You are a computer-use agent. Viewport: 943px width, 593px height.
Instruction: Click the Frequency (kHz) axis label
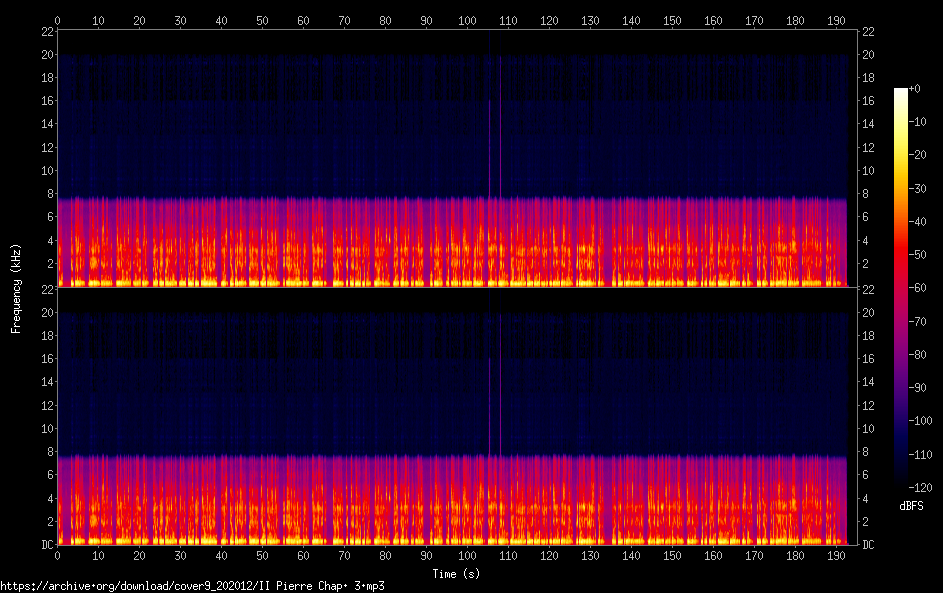[x=16, y=289]
